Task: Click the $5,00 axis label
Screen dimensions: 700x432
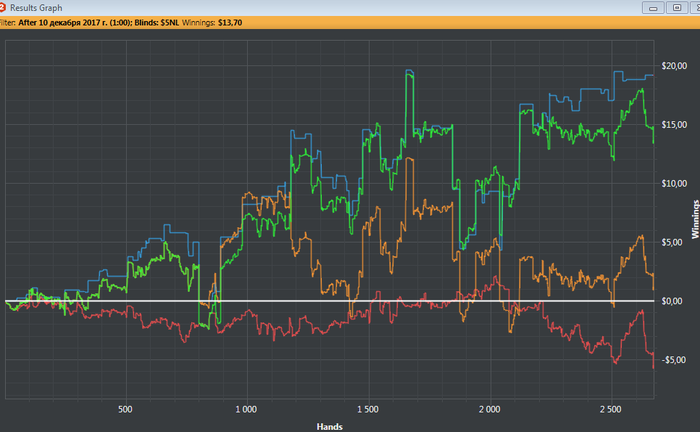Action: click(x=674, y=242)
